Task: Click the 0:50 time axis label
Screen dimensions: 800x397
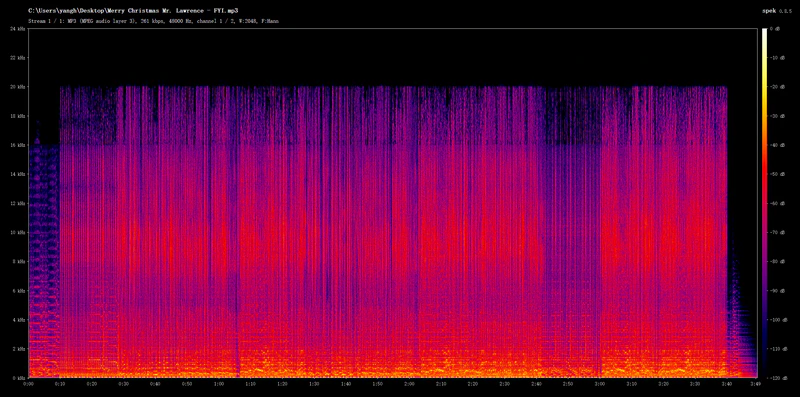Action: pos(187,383)
